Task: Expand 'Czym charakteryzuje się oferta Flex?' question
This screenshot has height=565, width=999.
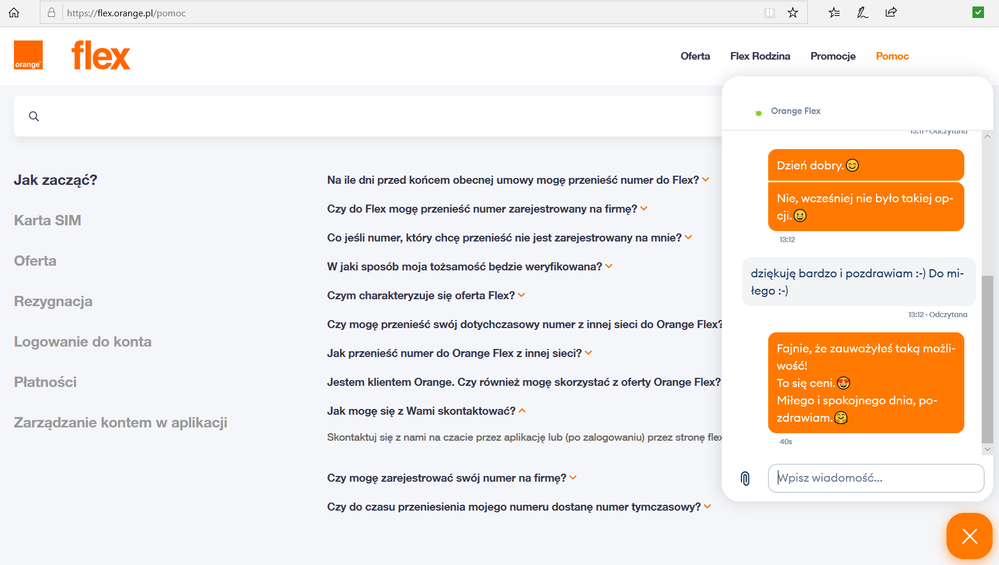Action: point(426,295)
